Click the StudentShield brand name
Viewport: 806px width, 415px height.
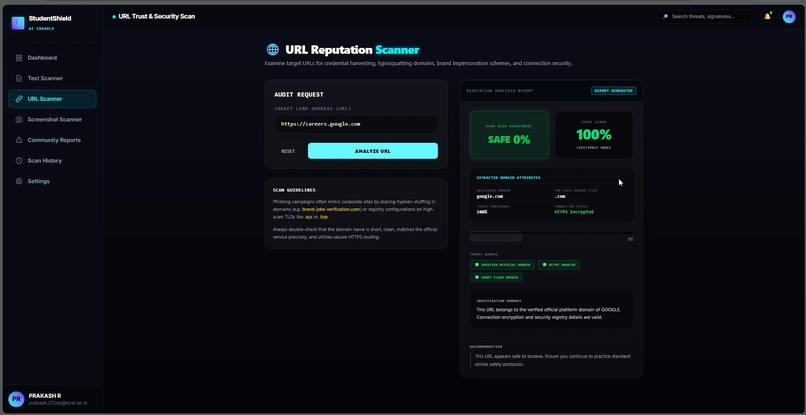[50, 19]
